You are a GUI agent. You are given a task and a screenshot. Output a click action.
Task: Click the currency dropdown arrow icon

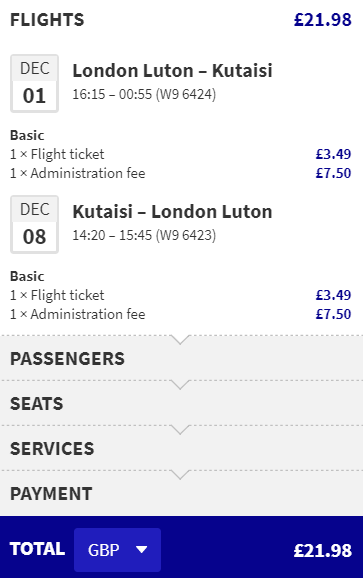click(x=142, y=550)
